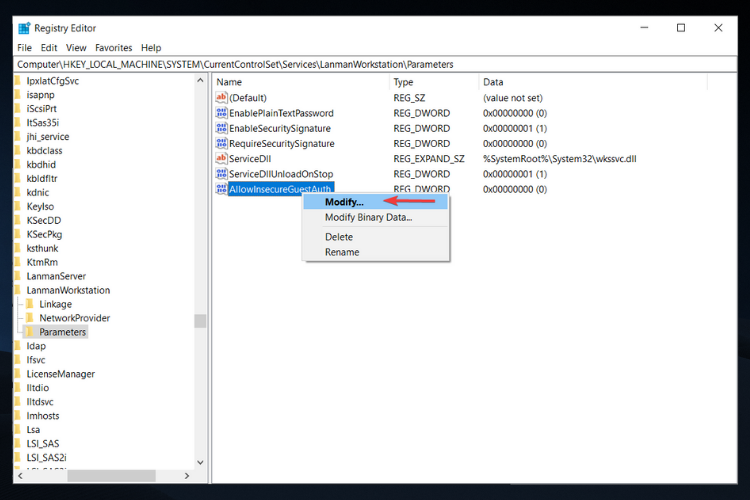The height and width of the screenshot is (500, 750).
Task: Select the Parameters subkey
Action: pyautogui.click(x=63, y=332)
